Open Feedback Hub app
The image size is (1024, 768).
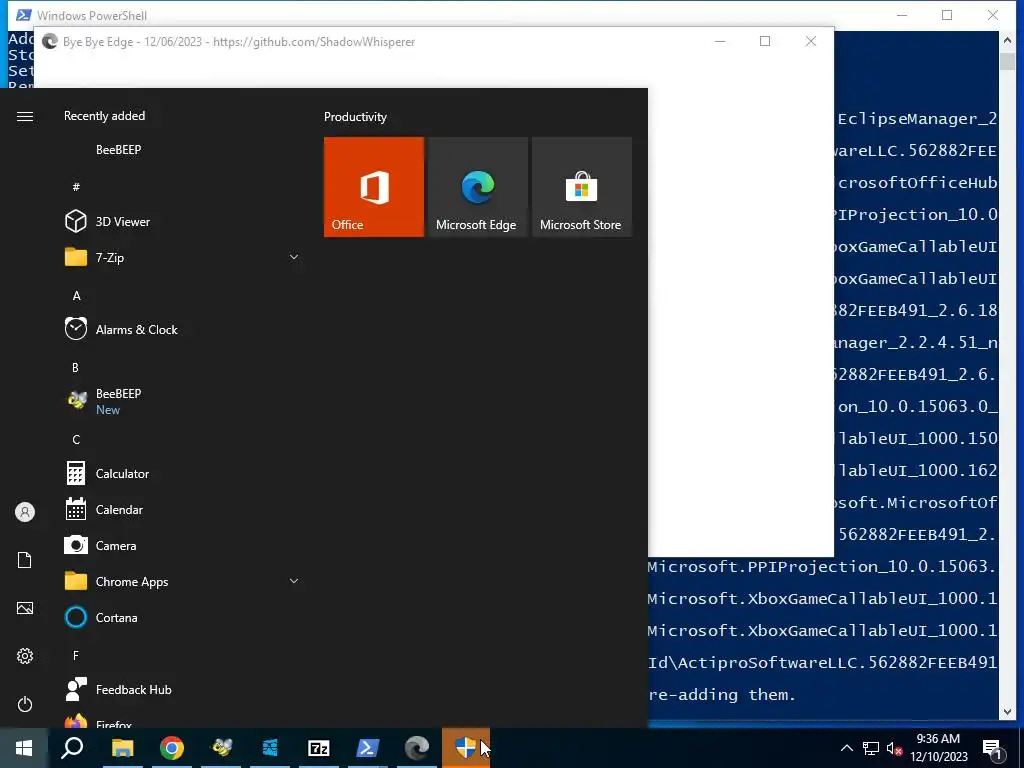[x=182, y=689]
